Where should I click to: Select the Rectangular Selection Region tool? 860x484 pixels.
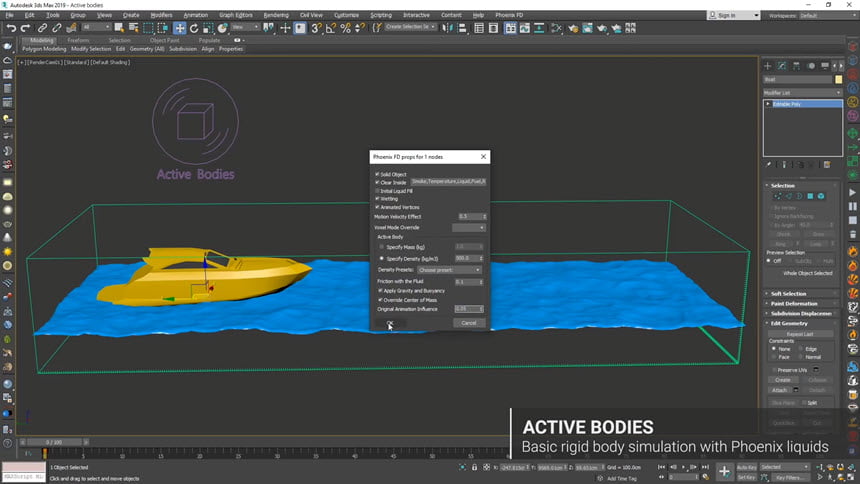148,28
